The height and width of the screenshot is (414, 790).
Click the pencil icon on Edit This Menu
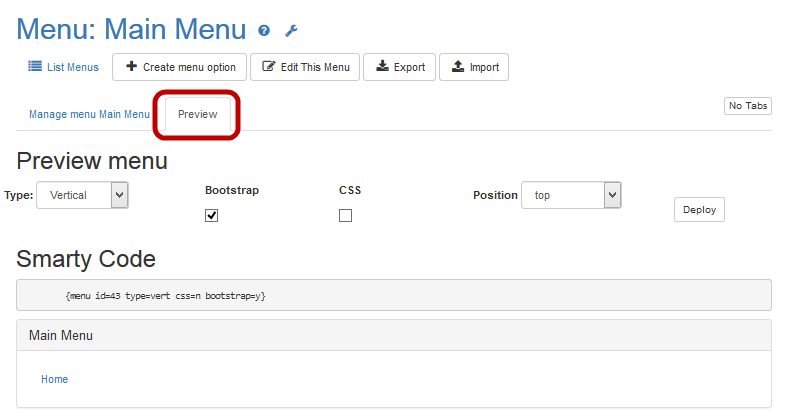click(x=268, y=67)
